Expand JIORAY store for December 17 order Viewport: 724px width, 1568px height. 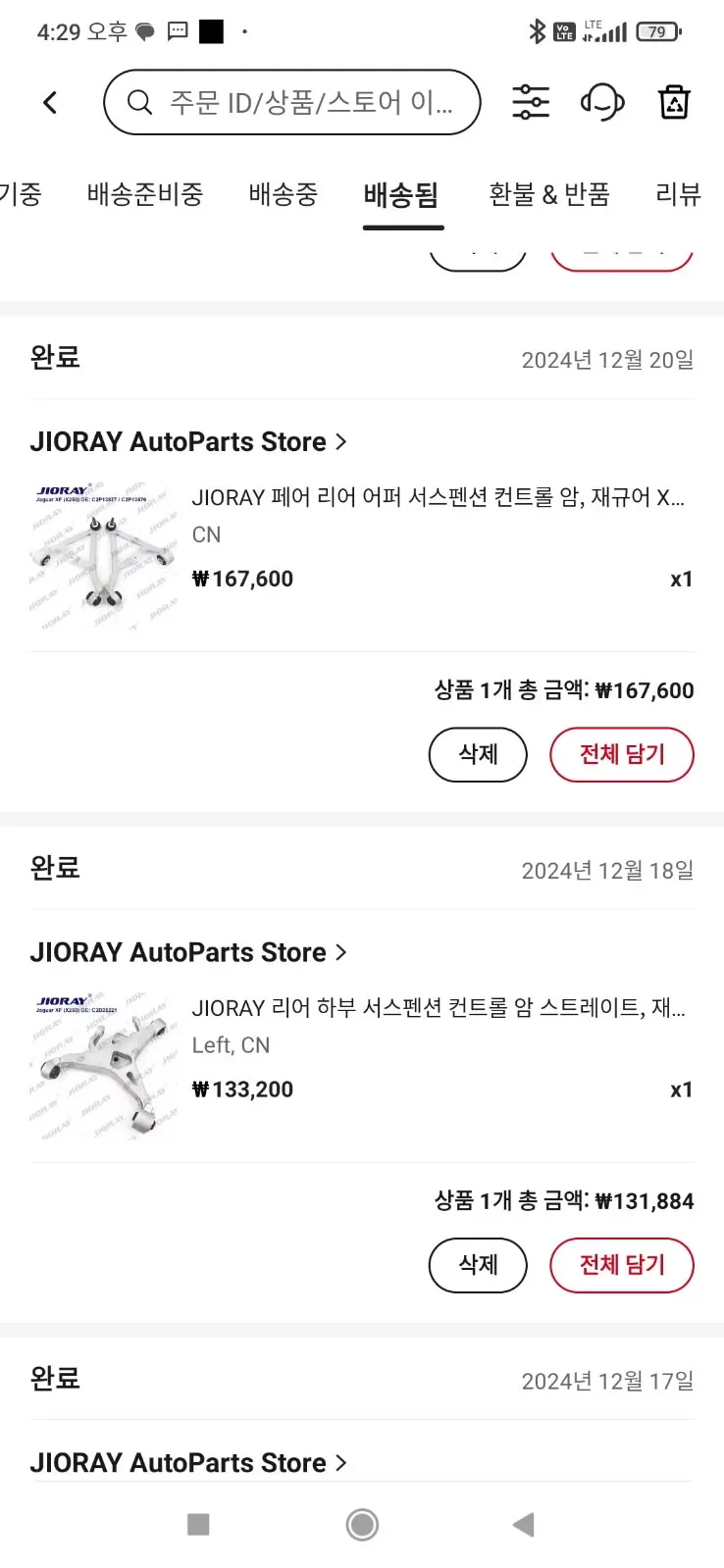tap(188, 1462)
